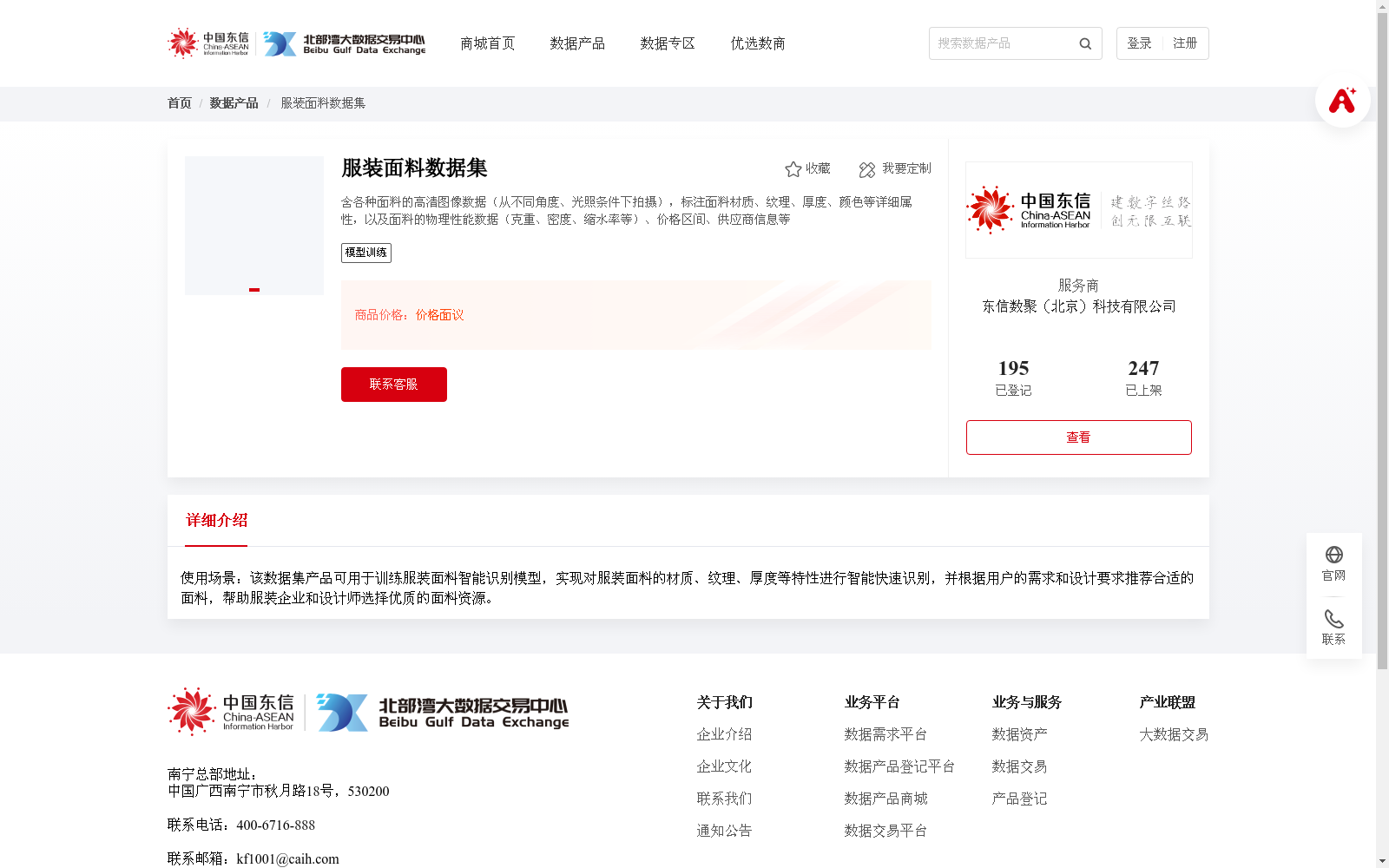
Task: Click the phone number 400-6716-888
Action: point(275,825)
